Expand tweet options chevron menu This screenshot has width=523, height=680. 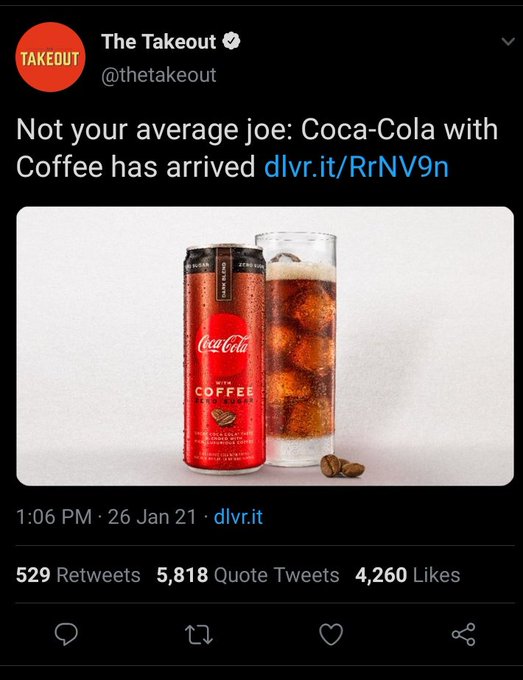pos(508,41)
